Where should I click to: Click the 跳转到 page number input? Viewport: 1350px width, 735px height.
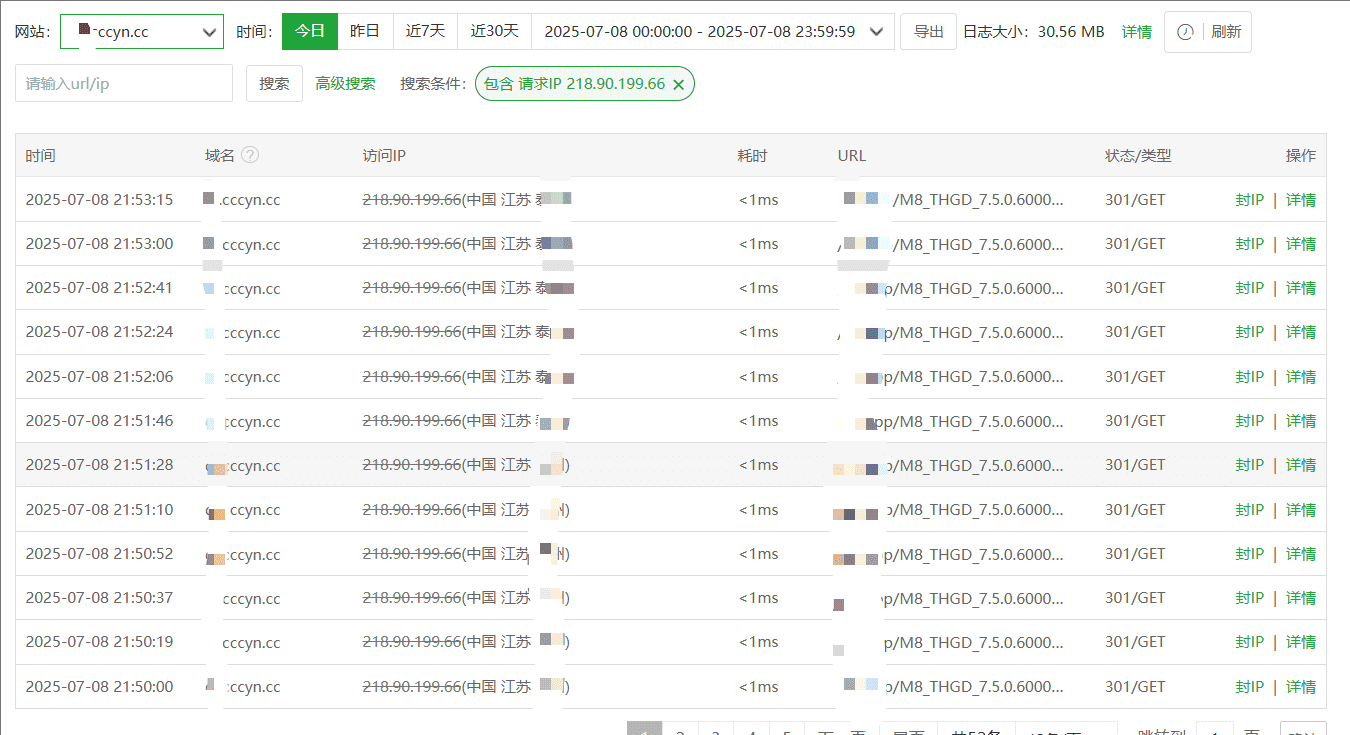[x=1215, y=729]
